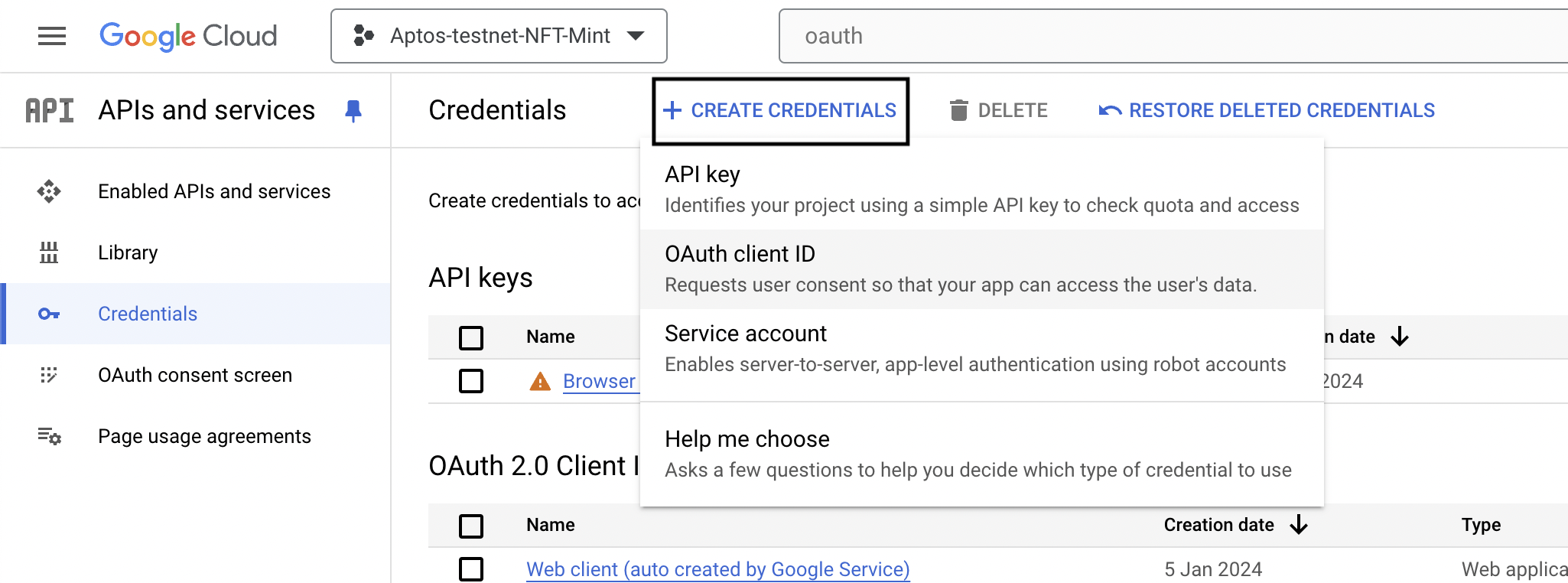Expand the Create Credentials dropdown
Screen dimensions: 1568x583
(780, 111)
